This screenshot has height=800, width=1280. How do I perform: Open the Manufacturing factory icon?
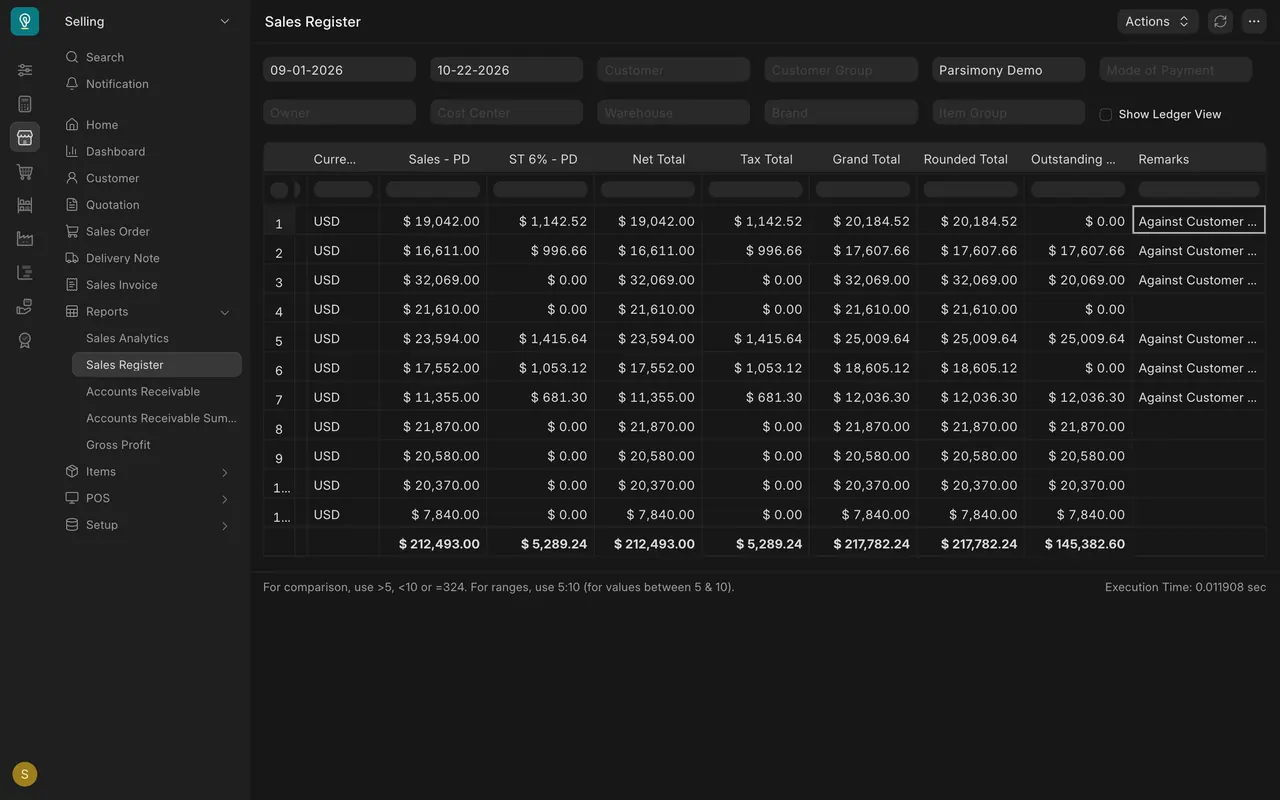pyautogui.click(x=25, y=239)
